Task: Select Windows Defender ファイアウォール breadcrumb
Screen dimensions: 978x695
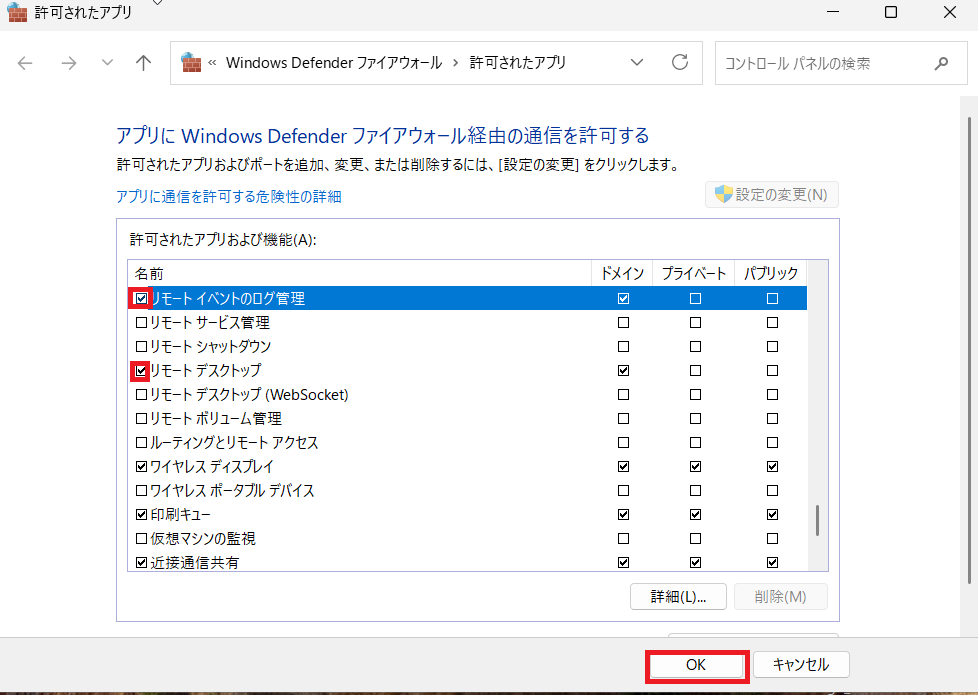Action: pos(334,63)
